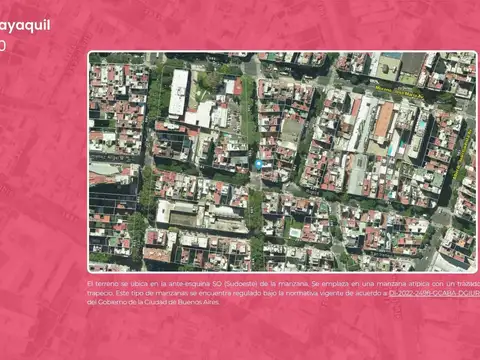Click the partially visible 'ayaquil' page heading

coord(25,26)
